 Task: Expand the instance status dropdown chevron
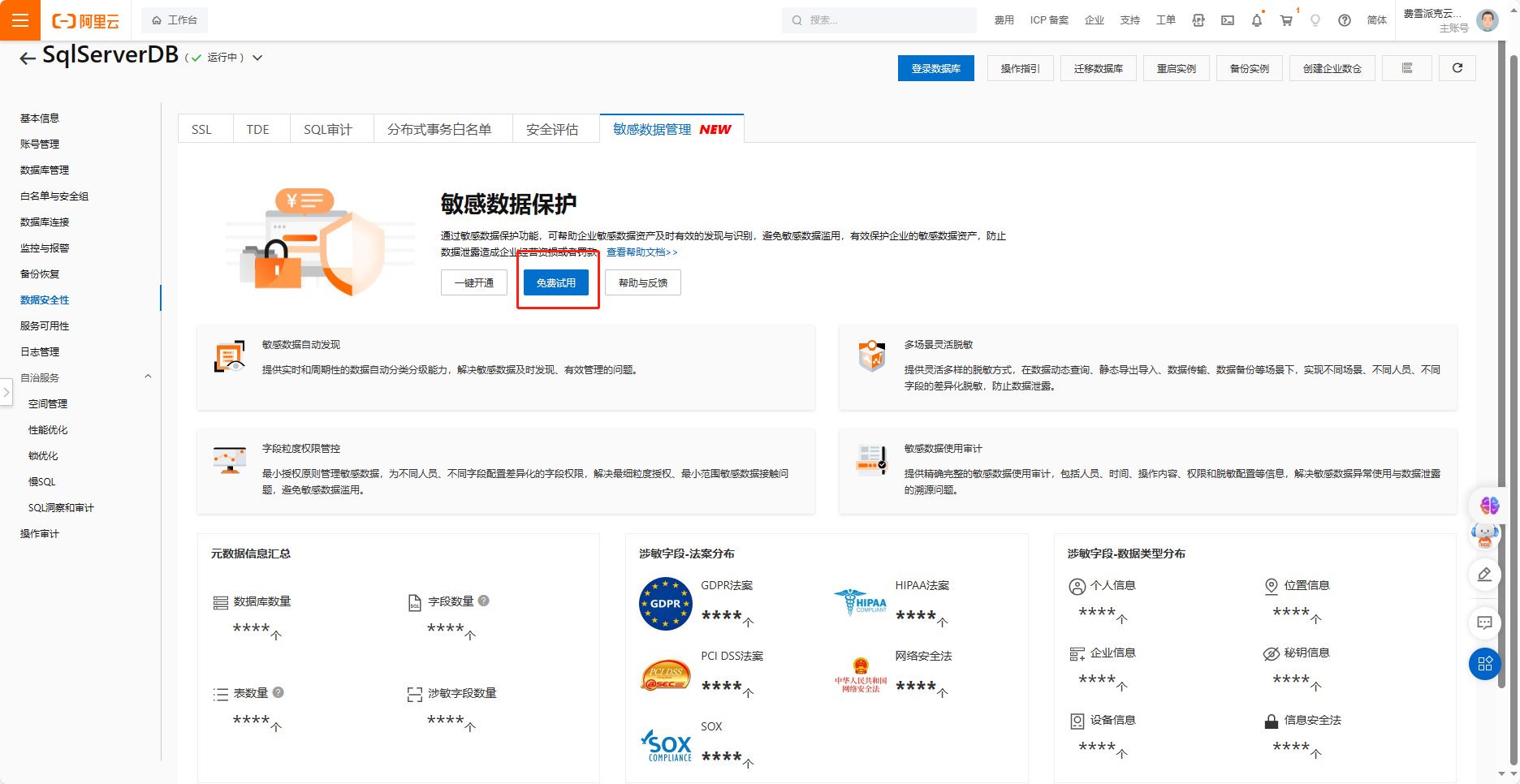[x=257, y=58]
